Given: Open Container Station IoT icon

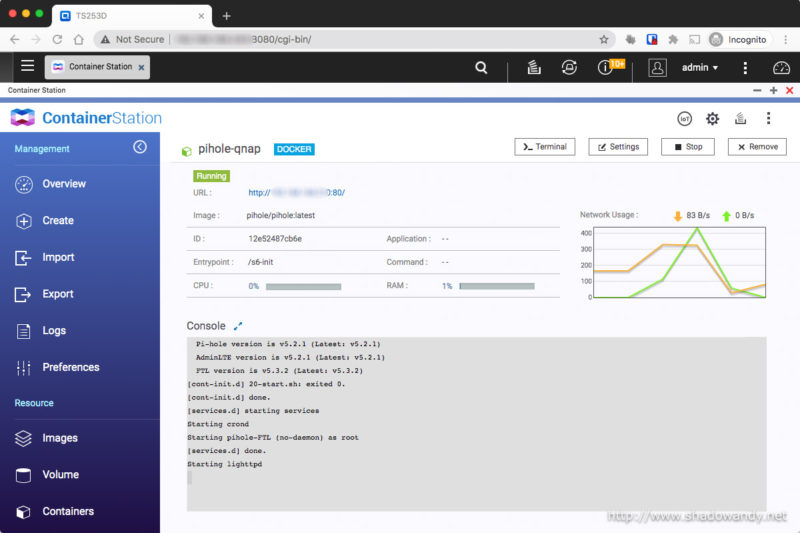Looking at the screenshot, I should click(x=685, y=118).
